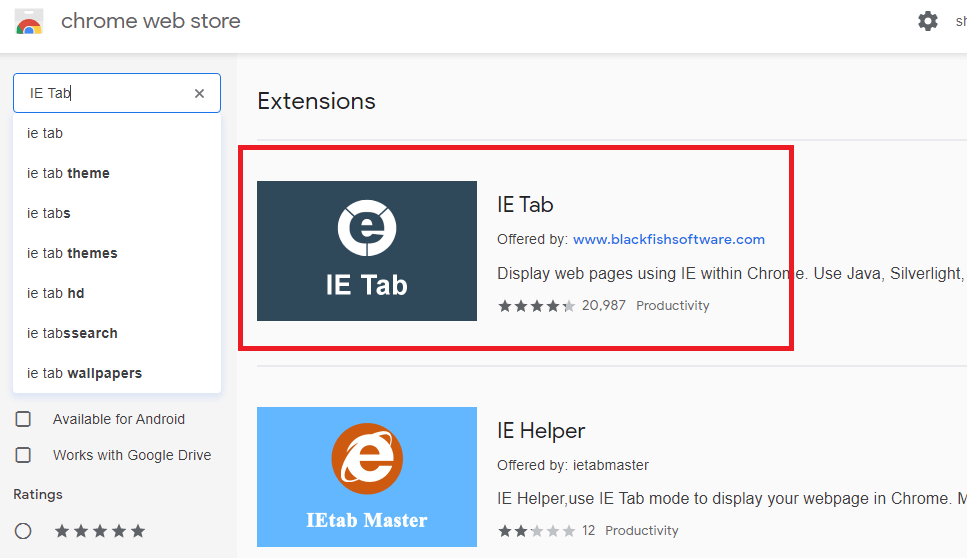Visit www.blackfishsoftware.com link
Viewport: 967px width, 558px height.
click(669, 239)
